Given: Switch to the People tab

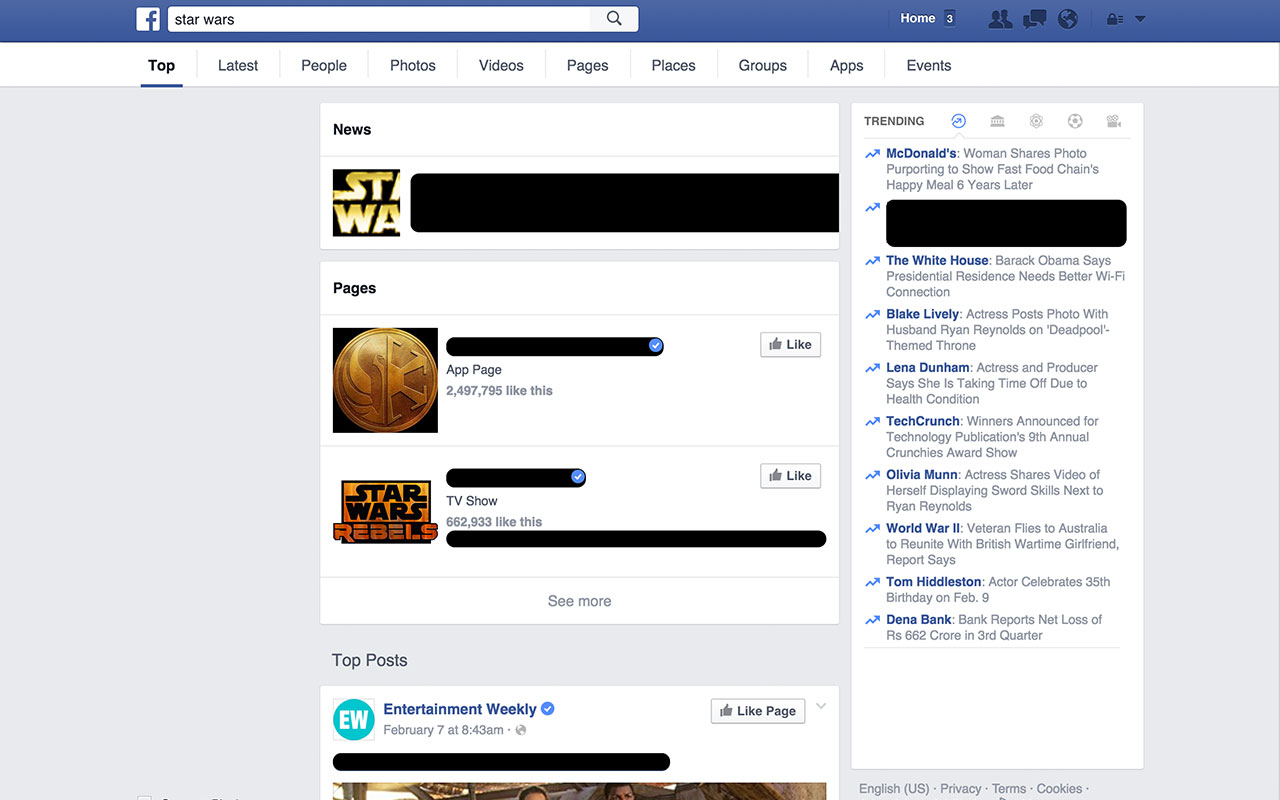Looking at the screenshot, I should pyautogui.click(x=324, y=65).
